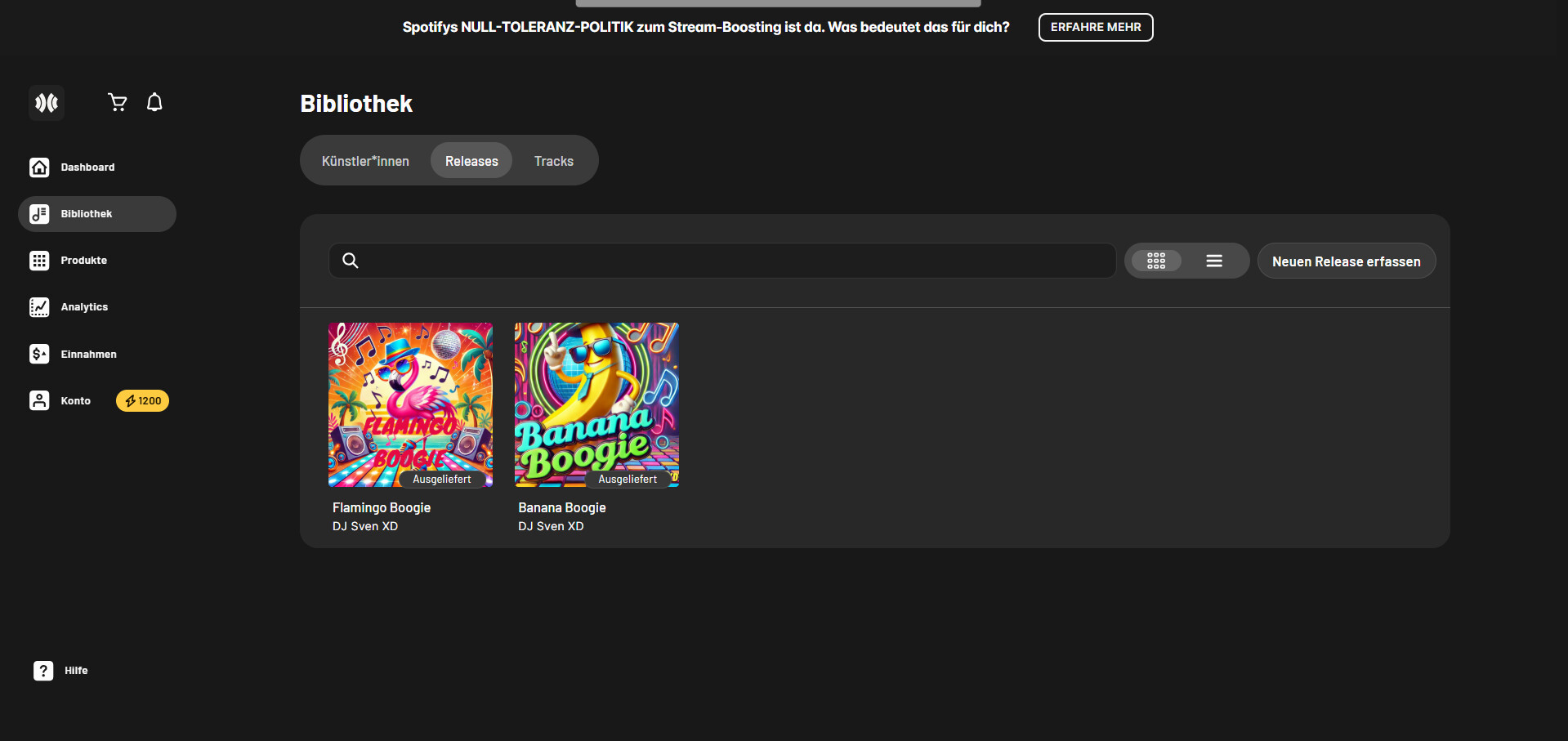The height and width of the screenshot is (741, 1568).
Task: Click the 1200 credits badge
Action: click(x=143, y=400)
